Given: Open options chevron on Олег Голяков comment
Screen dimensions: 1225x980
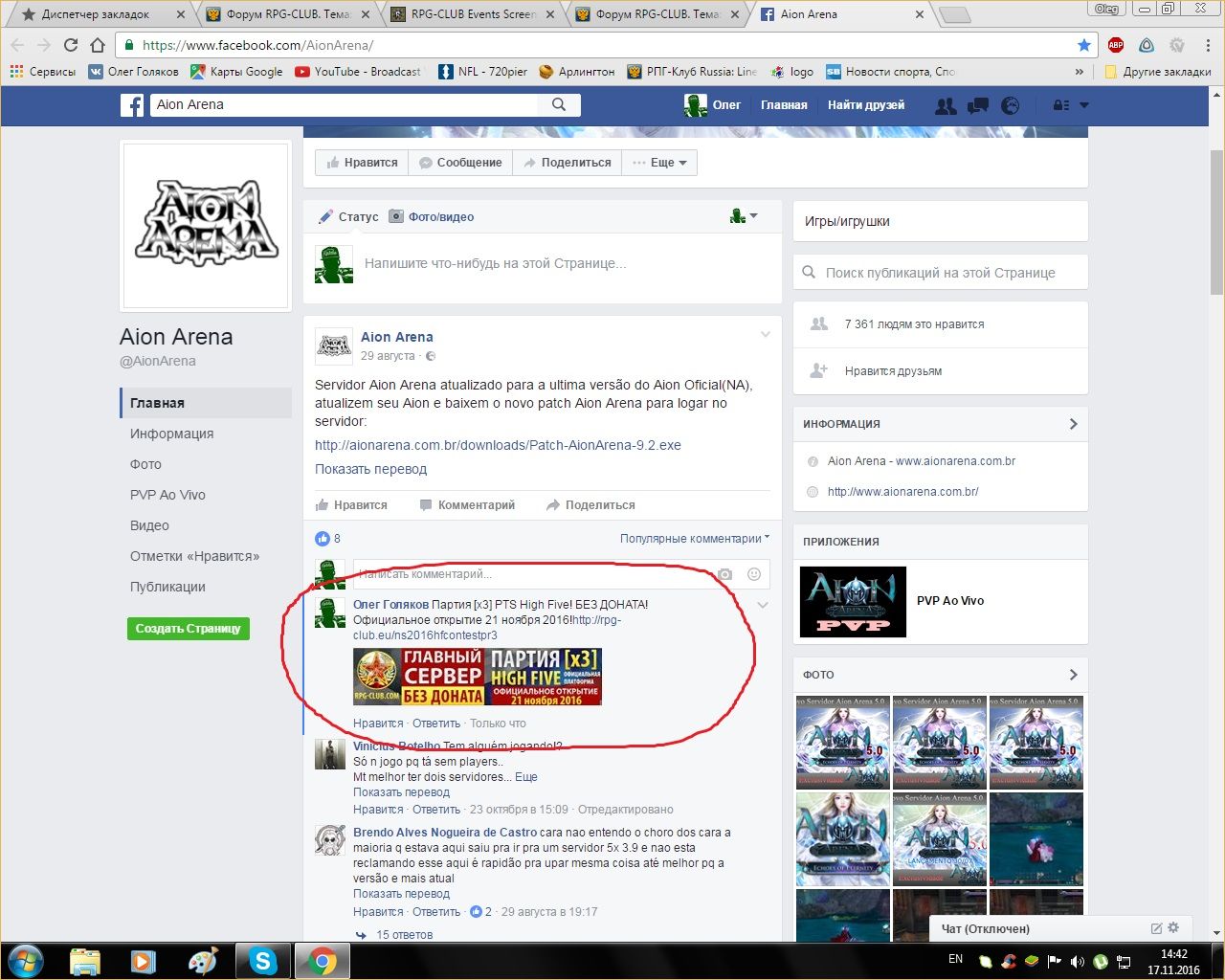Looking at the screenshot, I should tap(763, 605).
